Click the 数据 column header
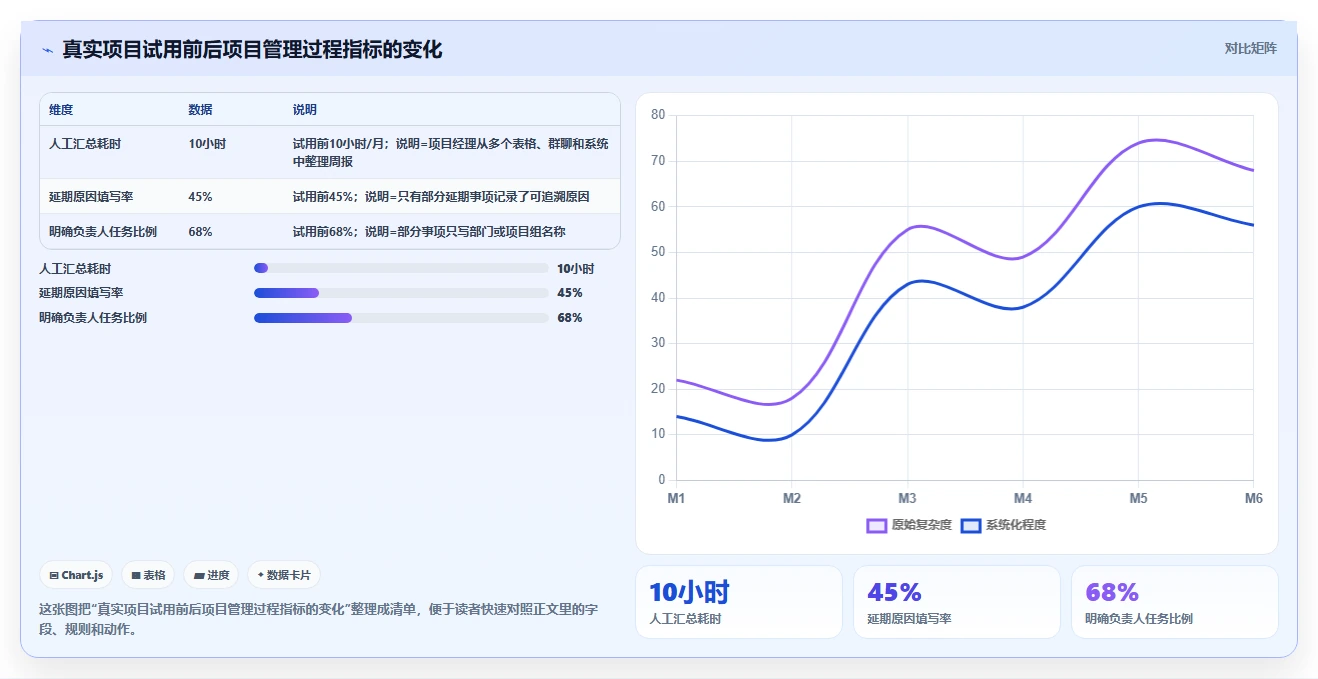 click(200, 110)
